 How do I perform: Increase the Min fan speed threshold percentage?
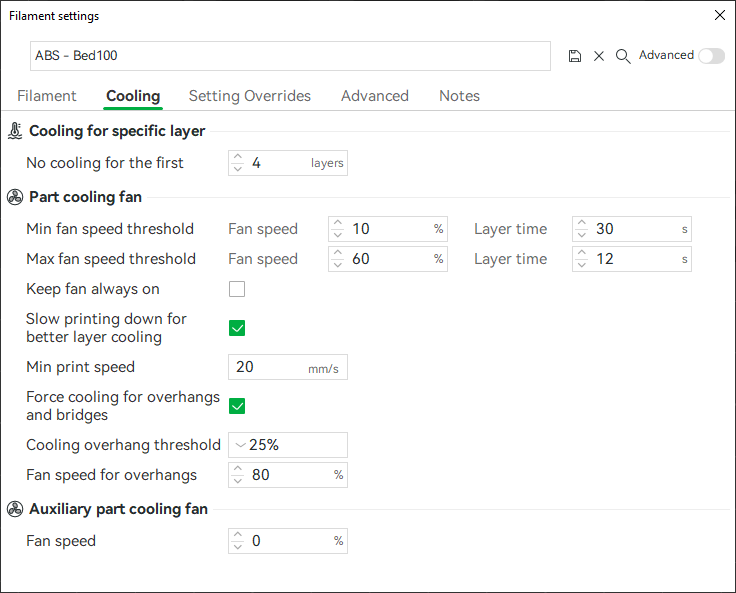click(x=337, y=224)
